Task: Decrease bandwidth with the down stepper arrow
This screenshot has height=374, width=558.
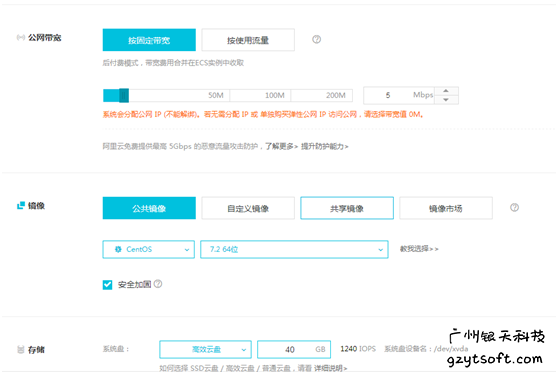Action: coord(446,100)
